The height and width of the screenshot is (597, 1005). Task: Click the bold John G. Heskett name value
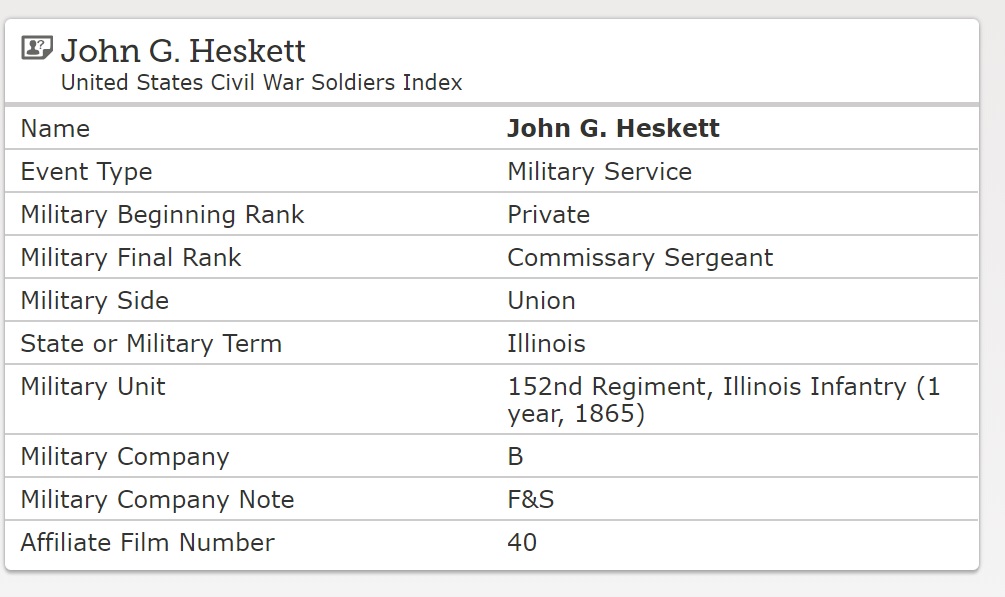pos(613,129)
